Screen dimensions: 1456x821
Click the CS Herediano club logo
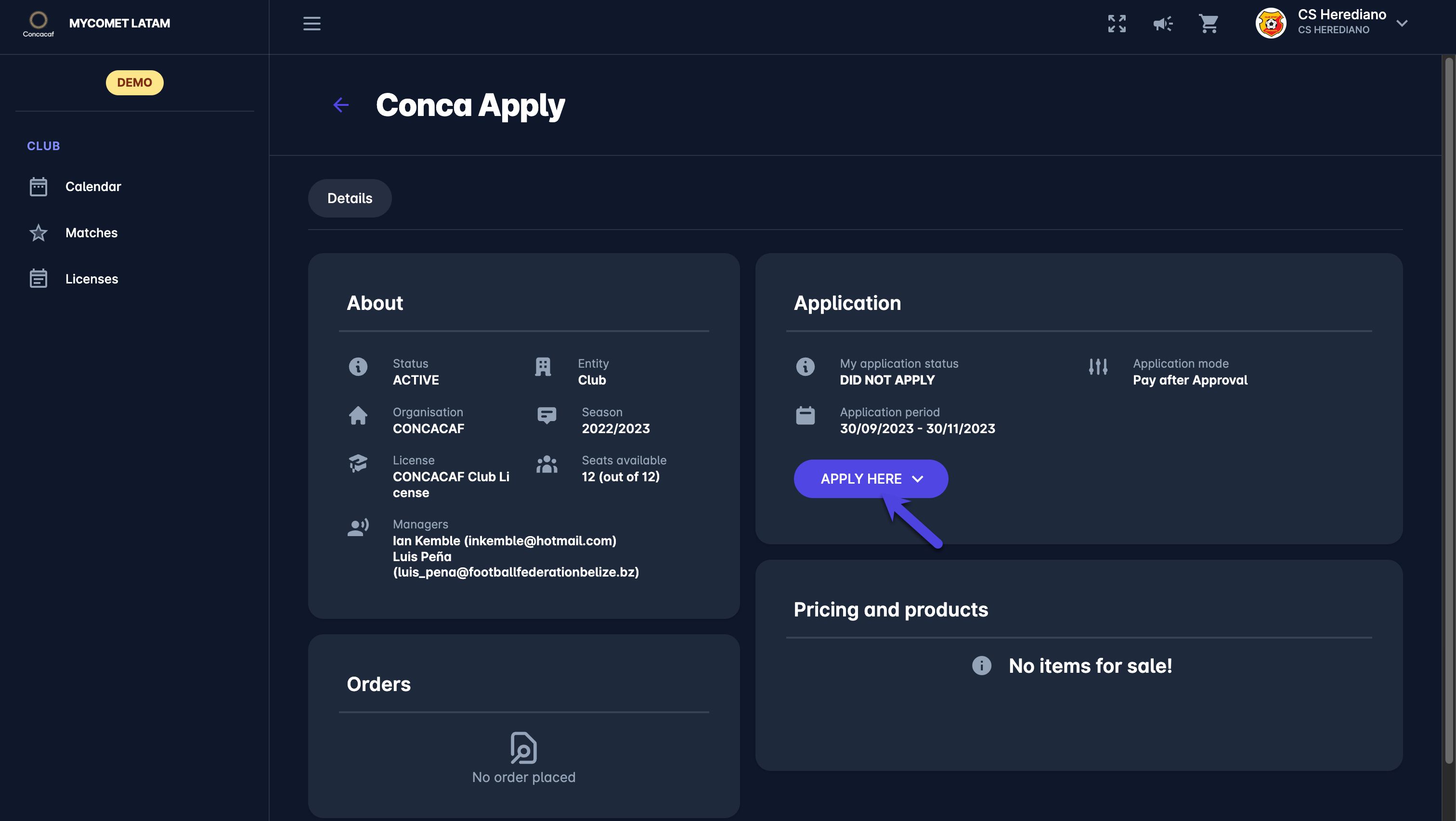[1270, 23]
